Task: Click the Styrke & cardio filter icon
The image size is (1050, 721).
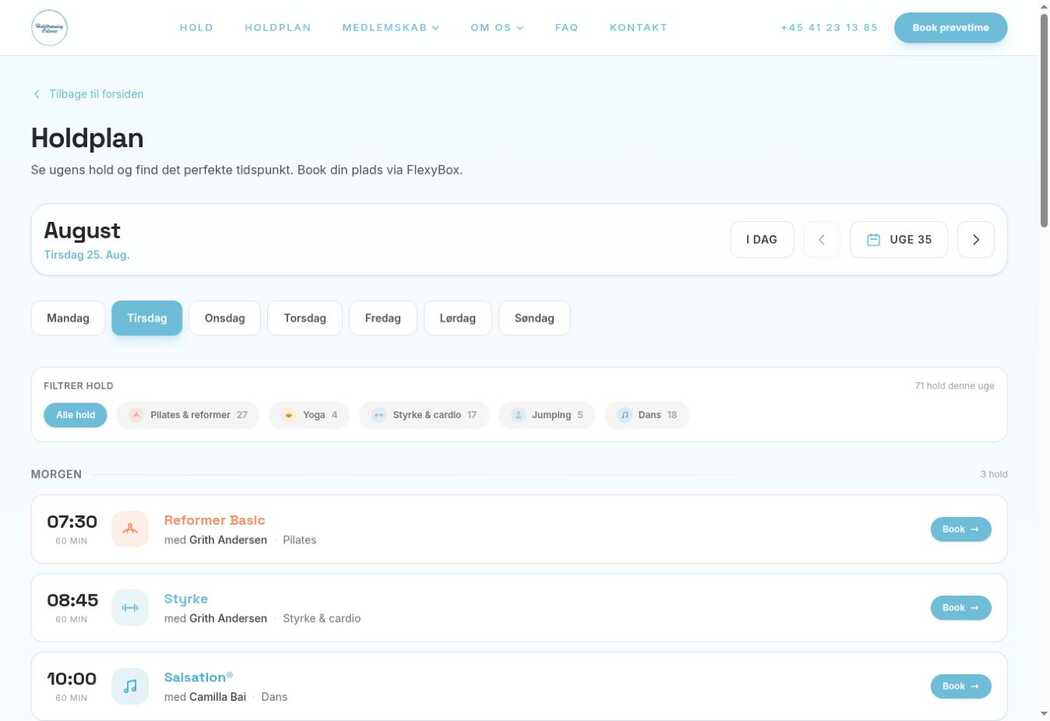Action: (x=378, y=415)
